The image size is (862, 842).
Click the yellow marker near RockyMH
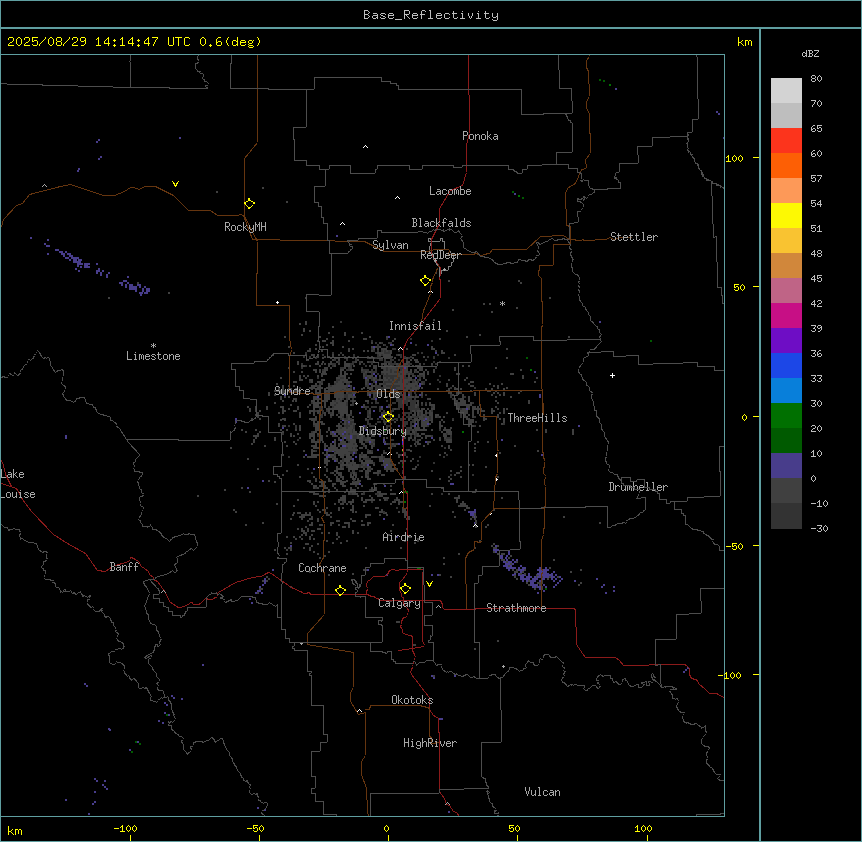tap(249, 203)
